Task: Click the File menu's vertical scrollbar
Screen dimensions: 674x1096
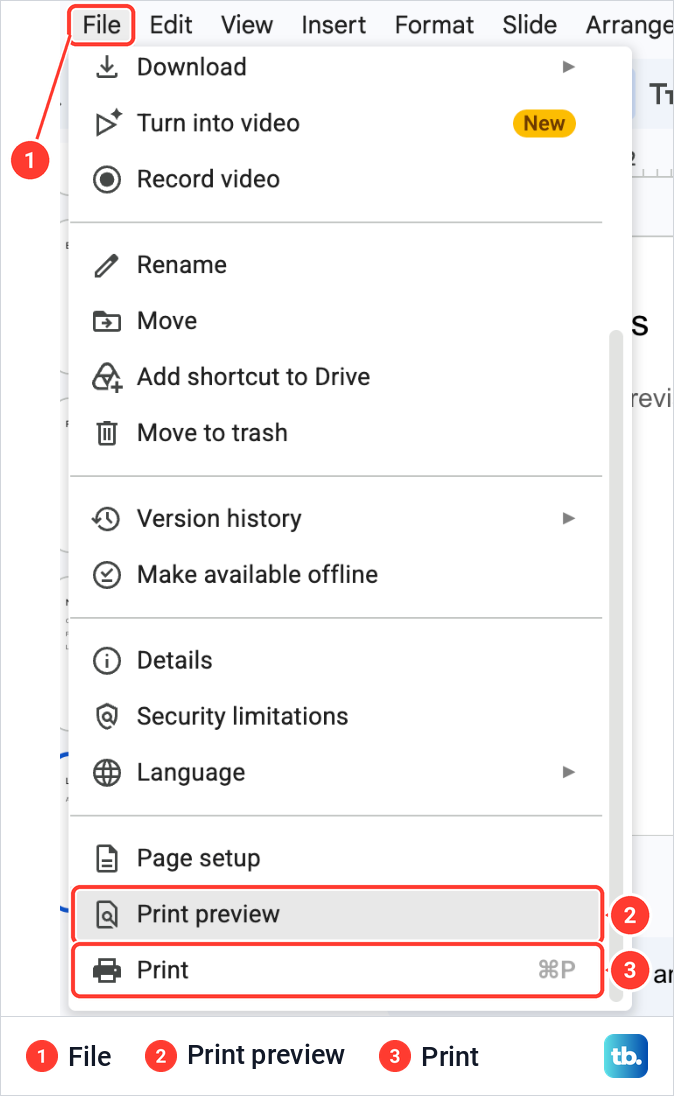Action: [616, 665]
